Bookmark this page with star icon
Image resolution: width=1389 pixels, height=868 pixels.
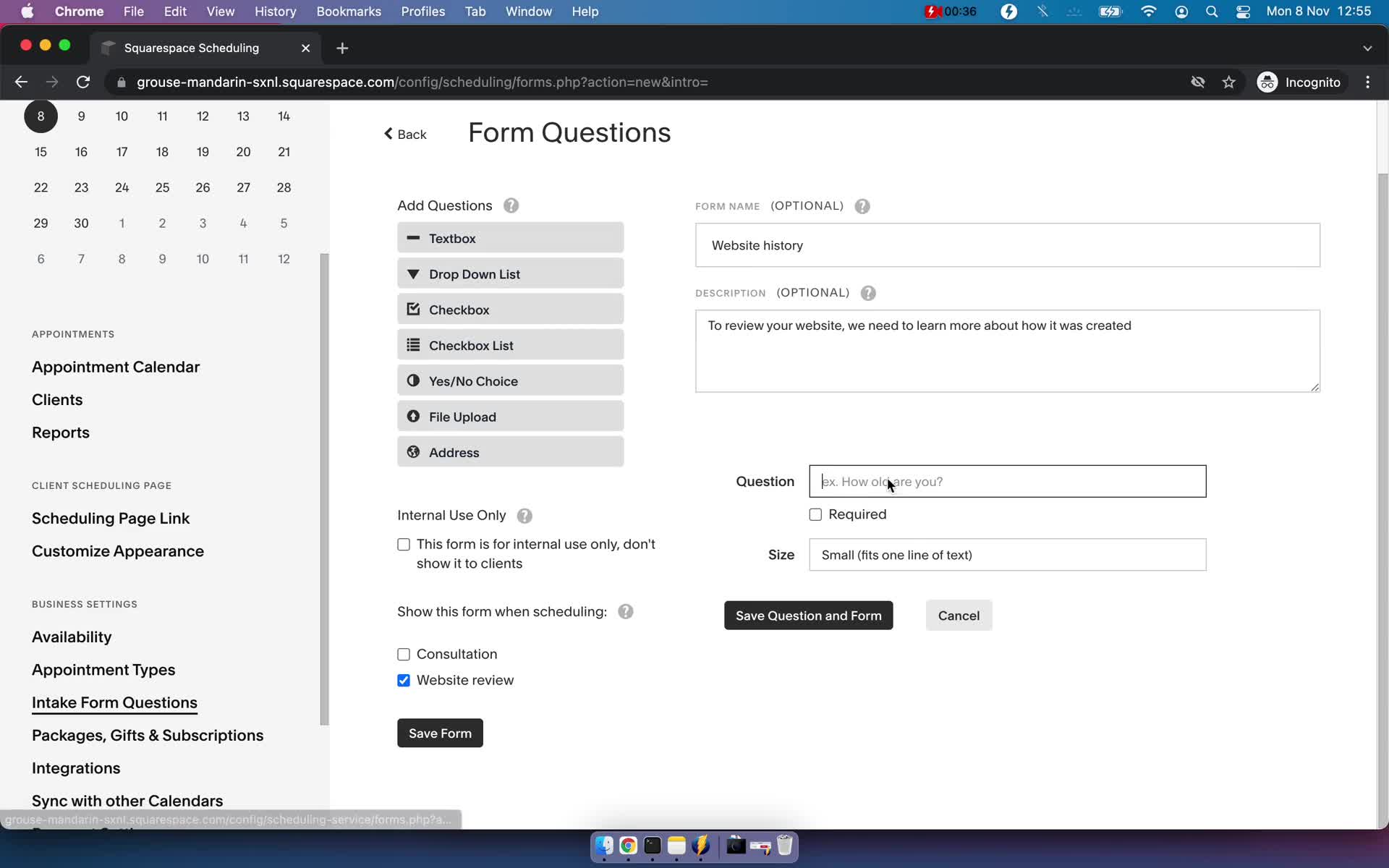point(1228,82)
